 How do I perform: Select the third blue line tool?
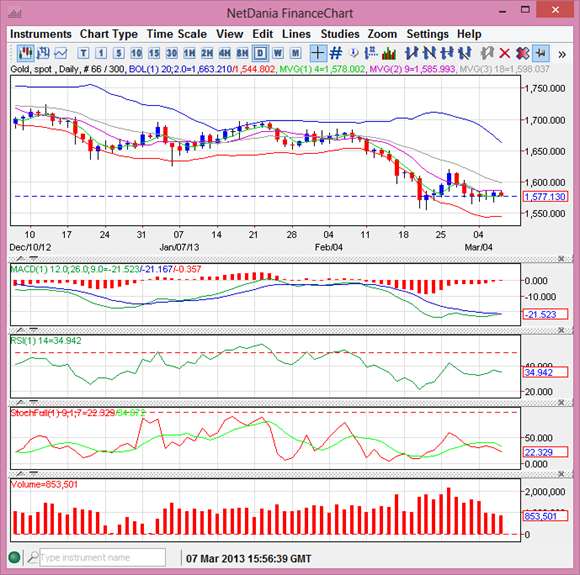[447, 53]
